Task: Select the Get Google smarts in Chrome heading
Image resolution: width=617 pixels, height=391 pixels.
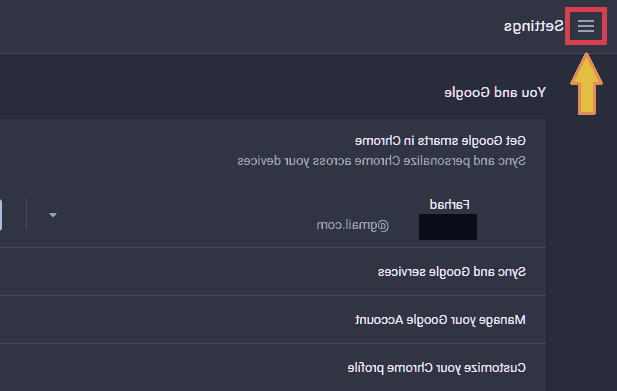Action: (x=440, y=141)
